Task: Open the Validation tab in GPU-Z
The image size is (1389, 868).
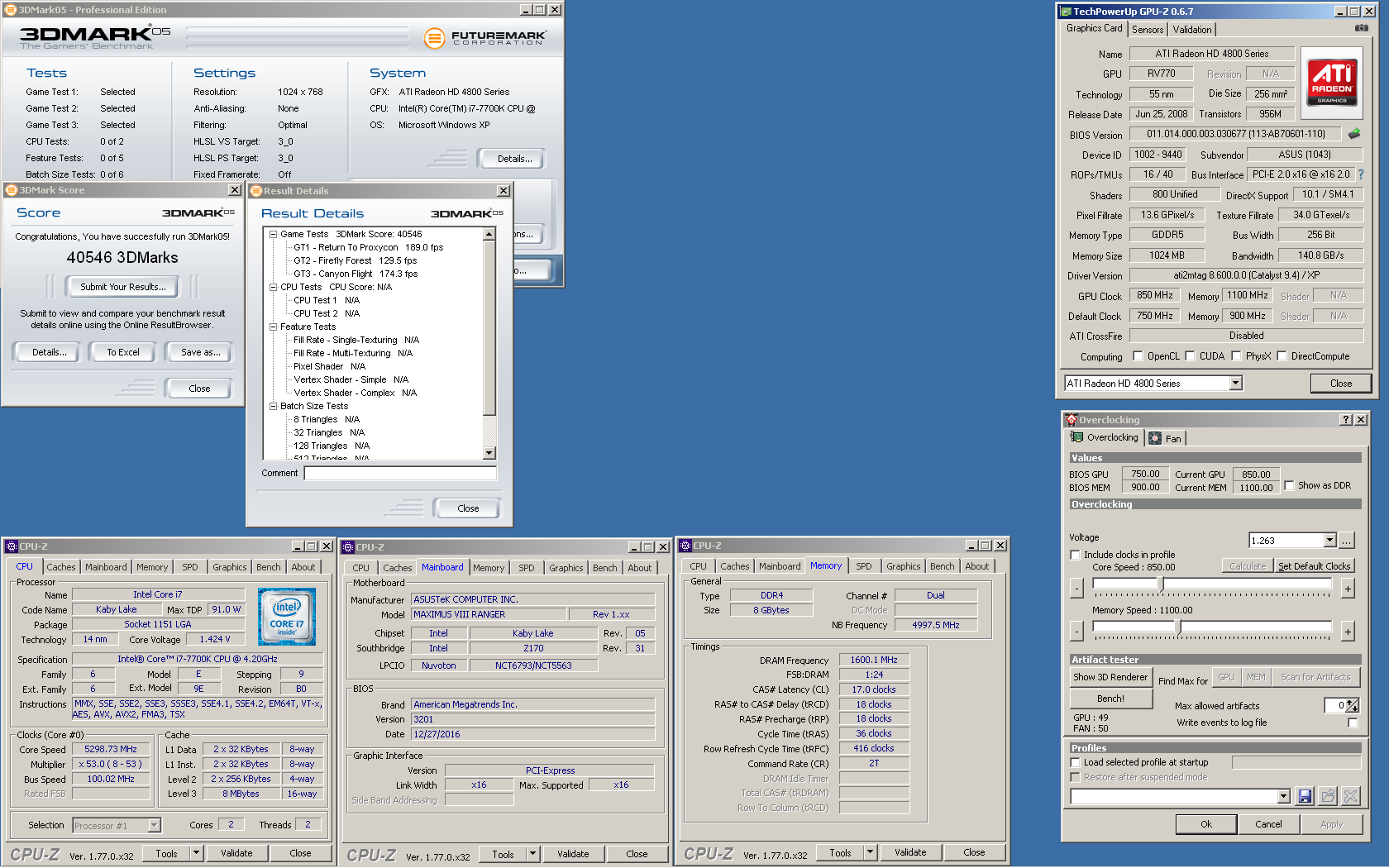Action: tap(1192, 29)
